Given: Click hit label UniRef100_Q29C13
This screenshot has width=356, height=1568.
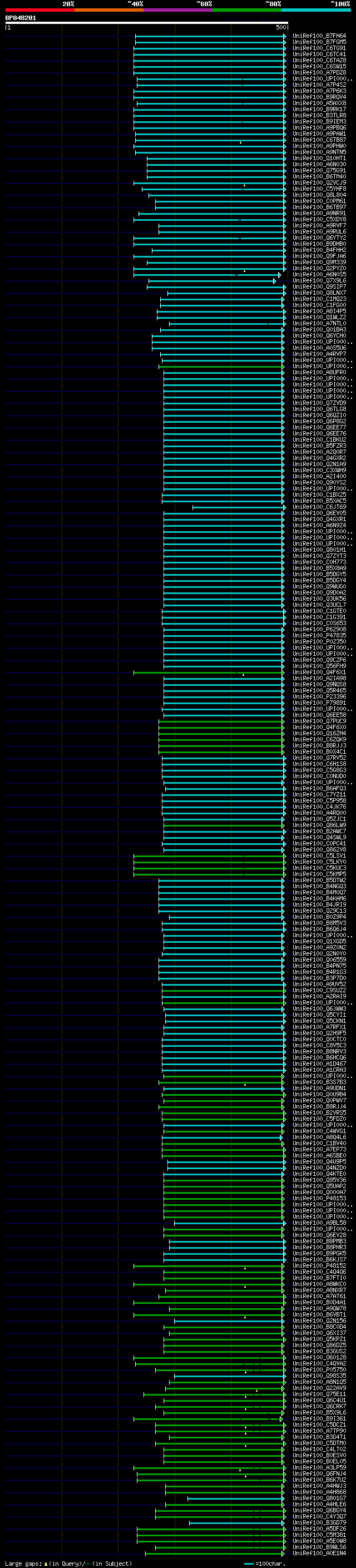Looking at the screenshot, I should pyautogui.click(x=319, y=911).
